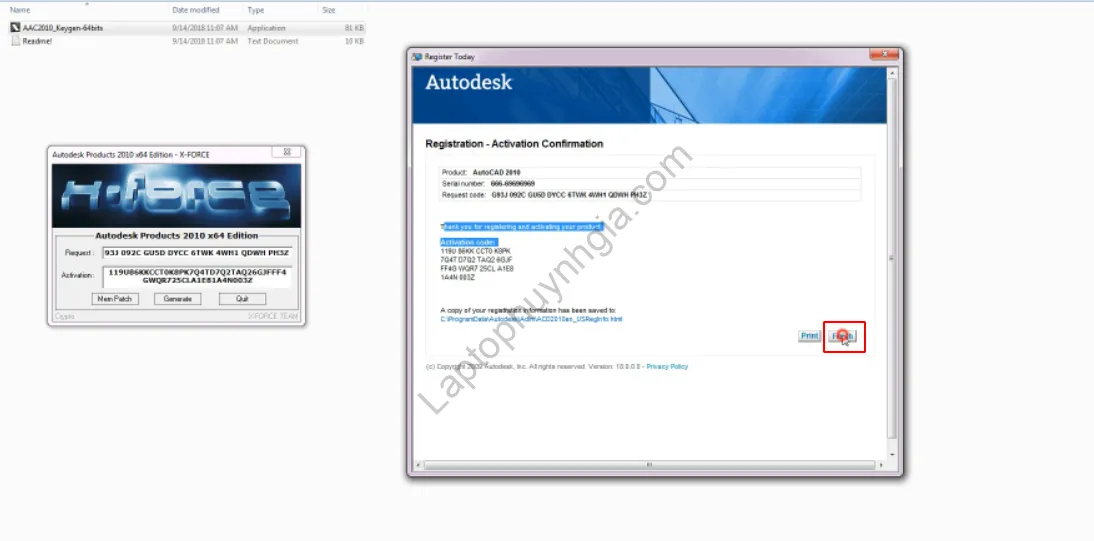The width and height of the screenshot is (1094, 541).
Task: Select the Readme! text document icon
Action: pos(15,41)
